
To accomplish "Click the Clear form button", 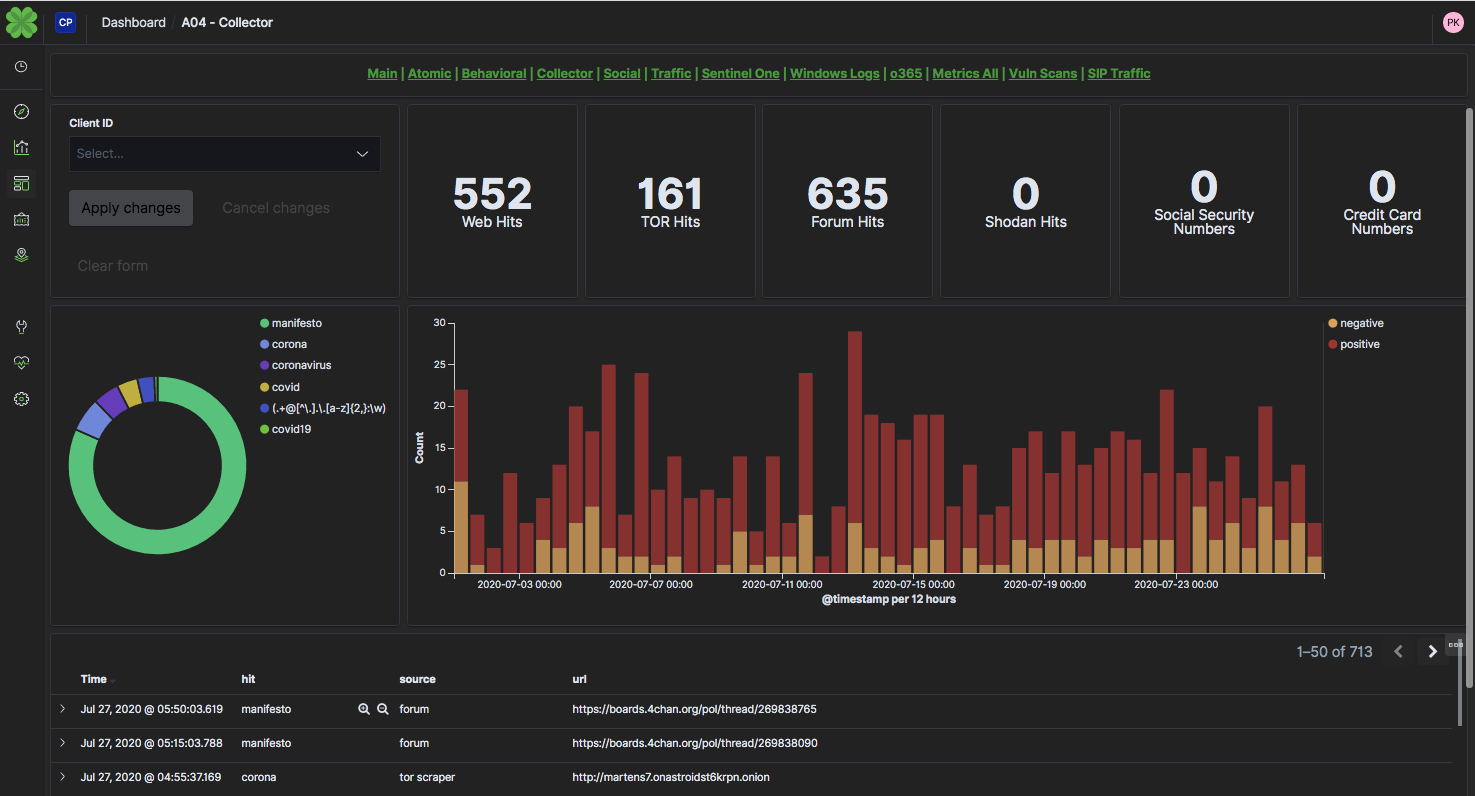I will pos(113,266).
